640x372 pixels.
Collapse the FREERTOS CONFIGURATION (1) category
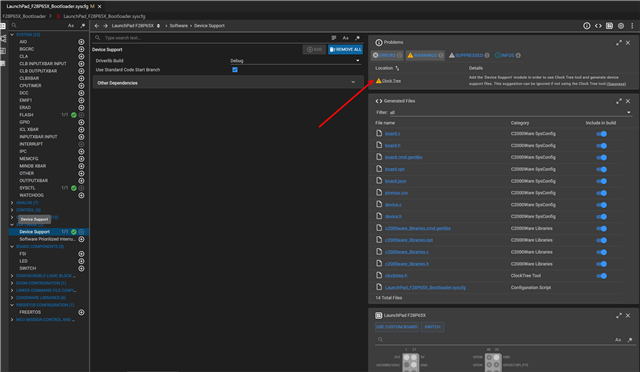coord(12,305)
